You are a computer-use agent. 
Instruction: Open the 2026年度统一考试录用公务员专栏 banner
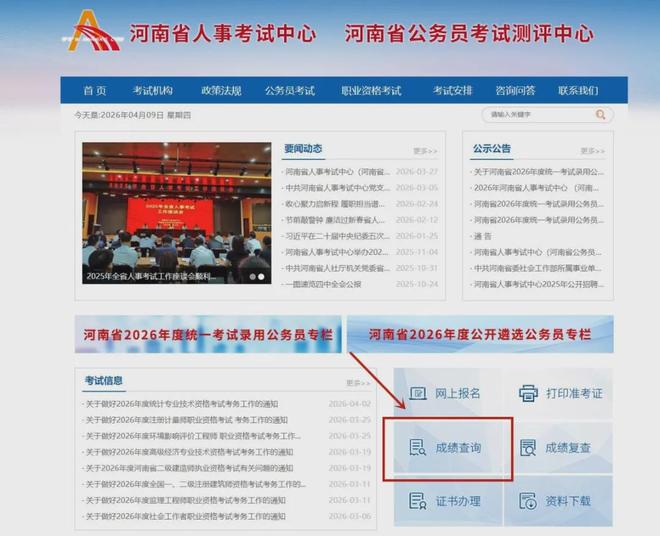click(208, 334)
